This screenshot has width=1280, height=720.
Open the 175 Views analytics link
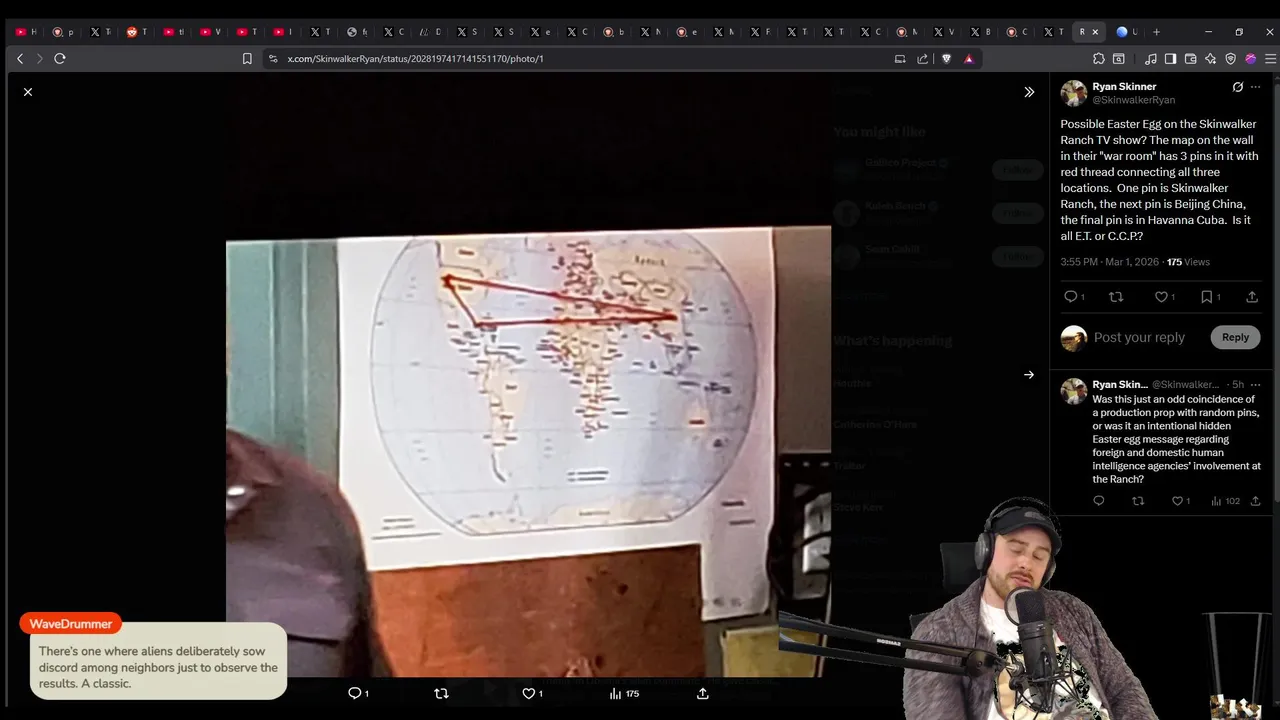1188,262
